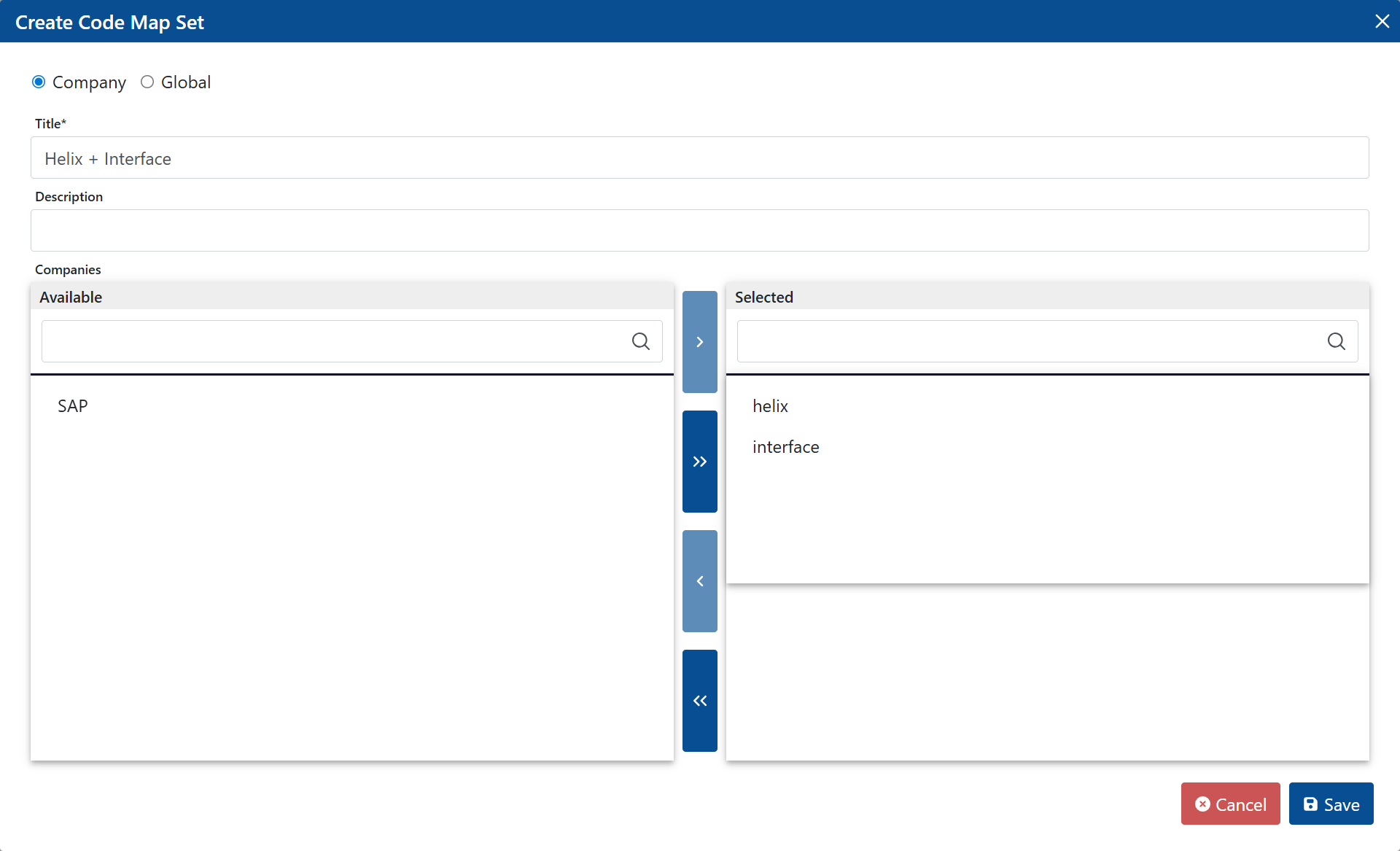
Task: Save the code map set
Action: [x=1331, y=804]
